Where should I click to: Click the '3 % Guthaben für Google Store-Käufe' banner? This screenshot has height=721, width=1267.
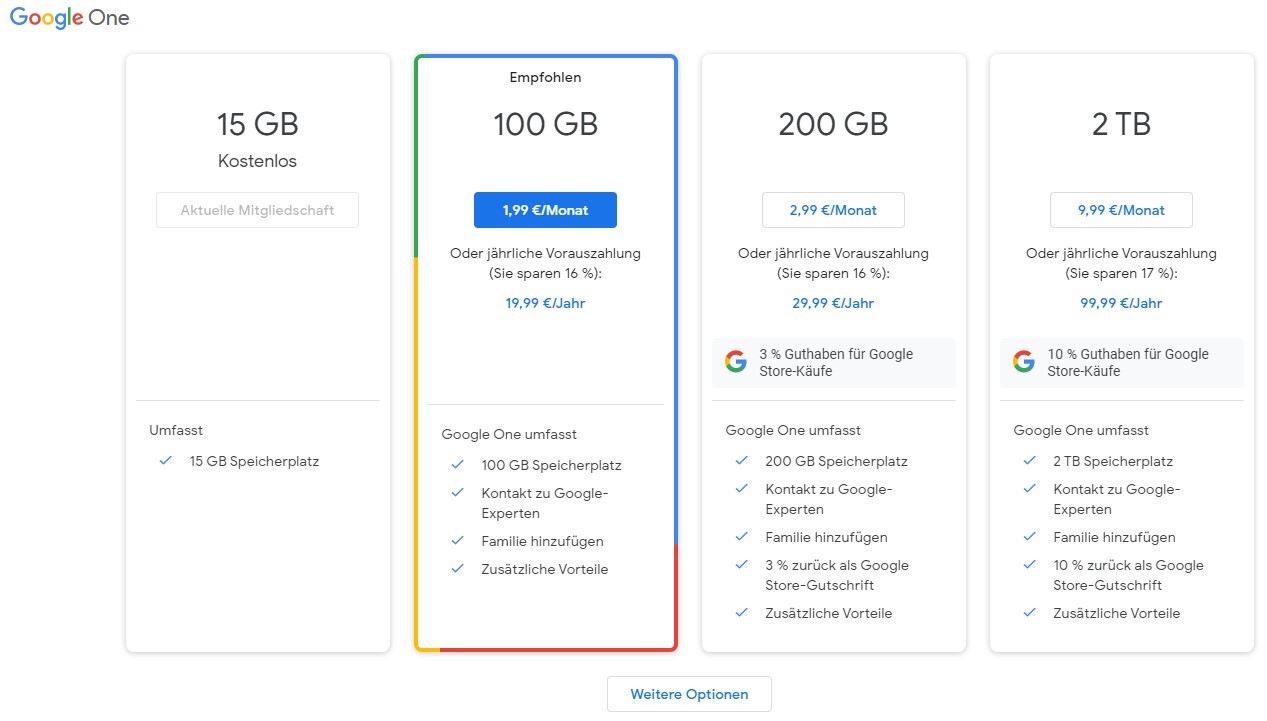pos(834,362)
